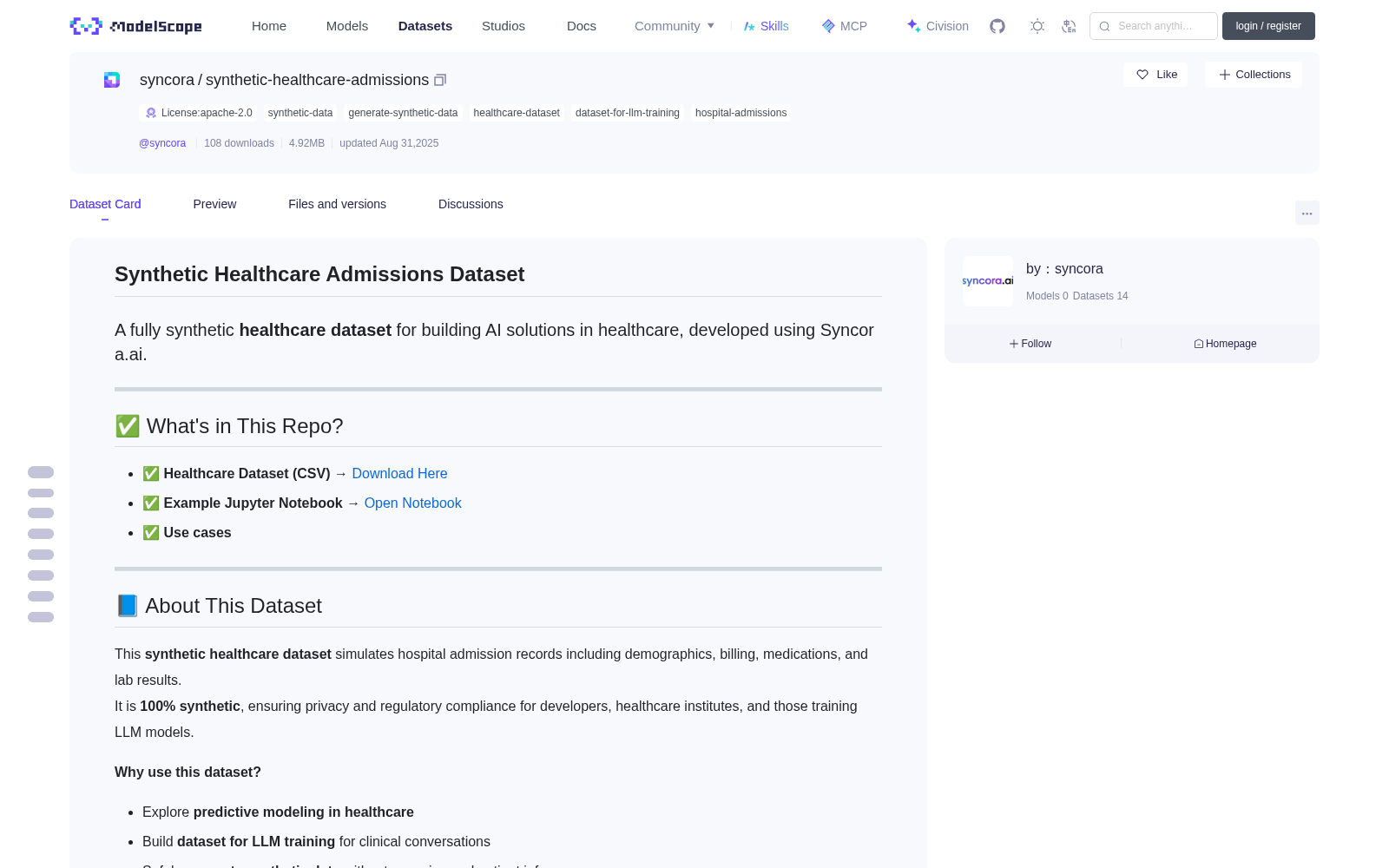Open the Docs page
The height and width of the screenshot is (868, 1389).
[x=582, y=26]
